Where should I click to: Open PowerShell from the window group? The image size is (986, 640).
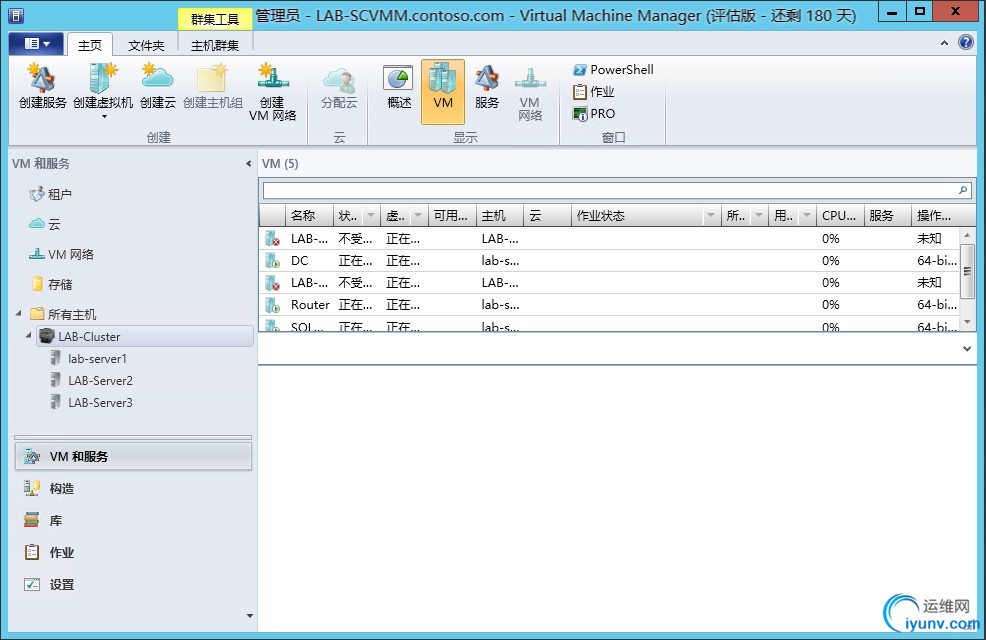612,70
